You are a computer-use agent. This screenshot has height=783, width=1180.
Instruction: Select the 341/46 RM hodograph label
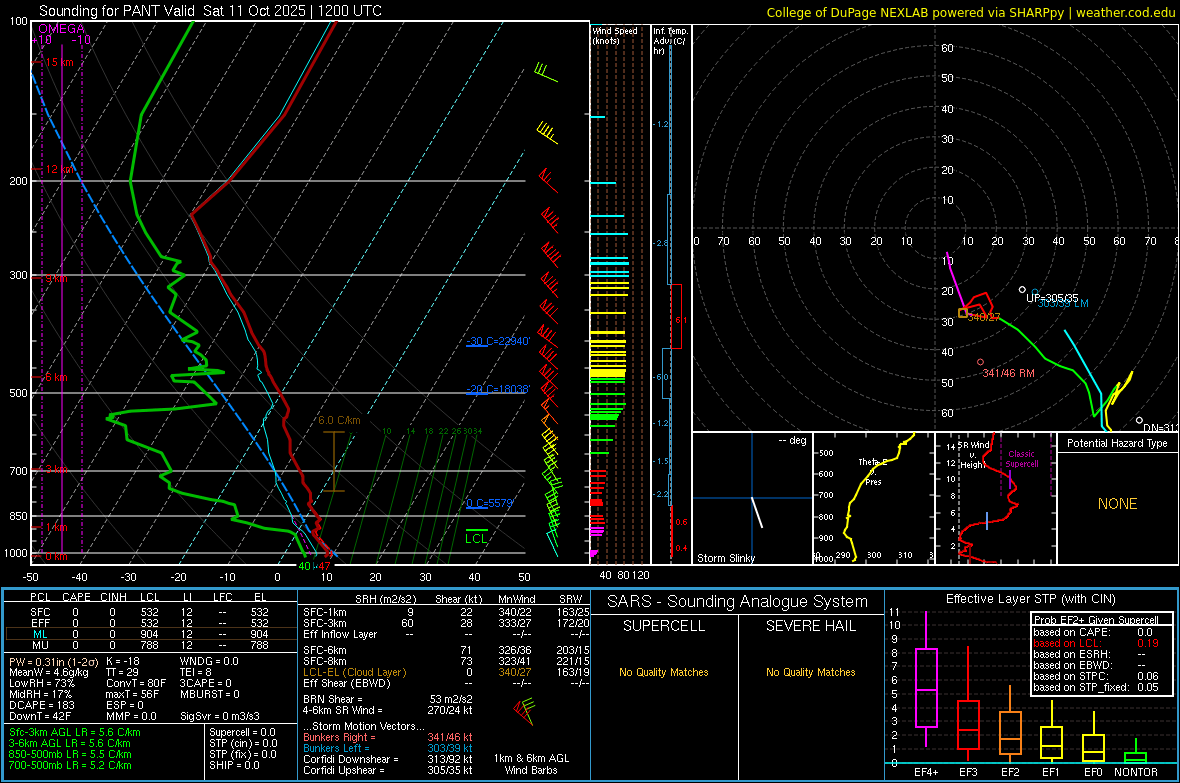(1008, 373)
